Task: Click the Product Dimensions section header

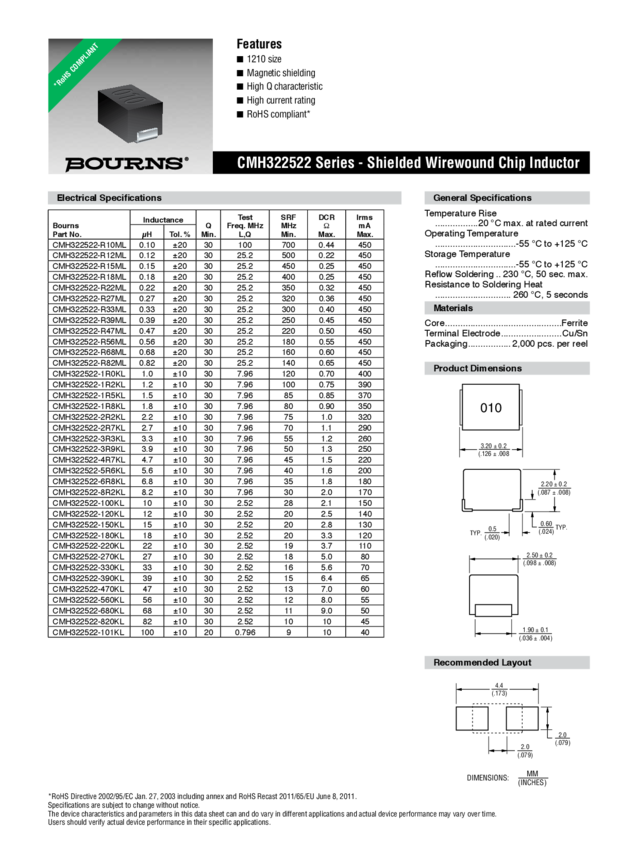Action: point(507,368)
